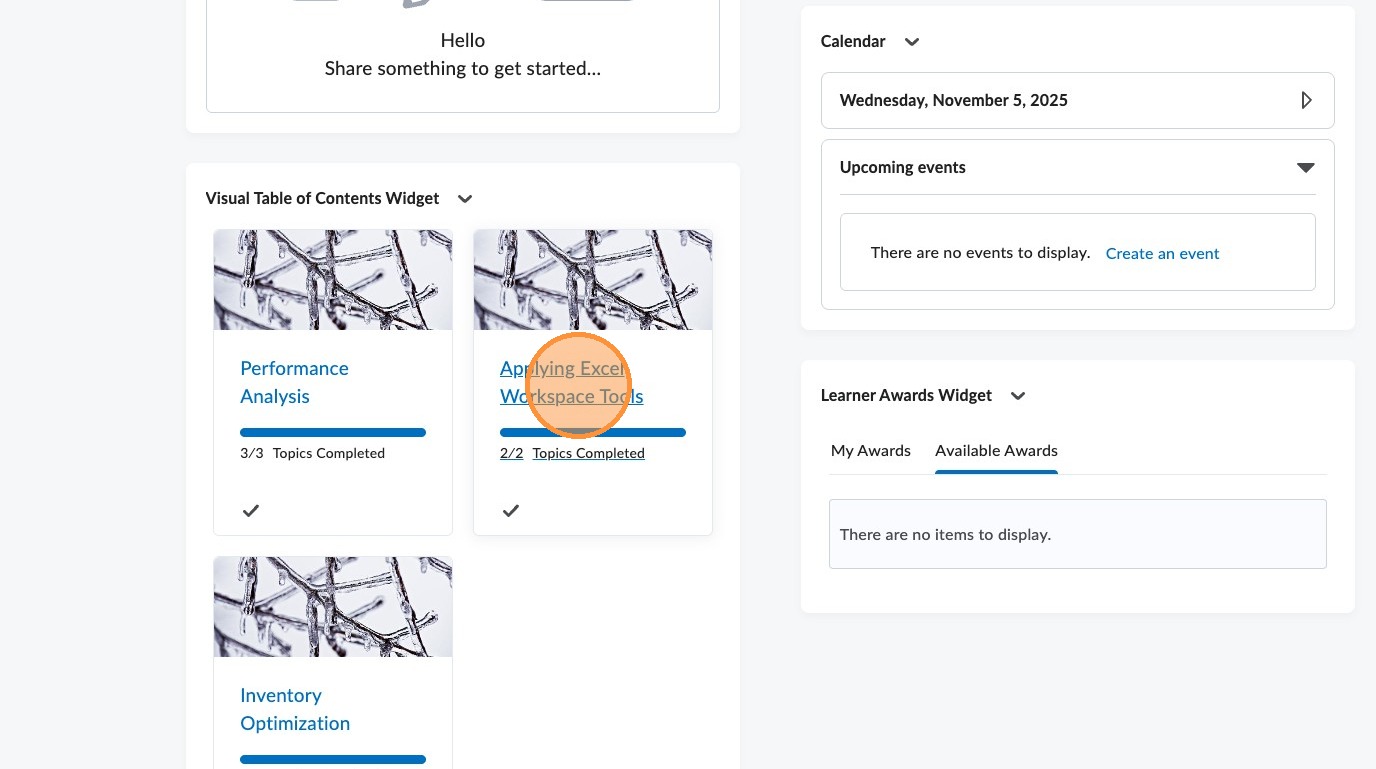The image size is (1376, 769).
Task: Open the Calendar widget dropdown menu
Action: 911,42
